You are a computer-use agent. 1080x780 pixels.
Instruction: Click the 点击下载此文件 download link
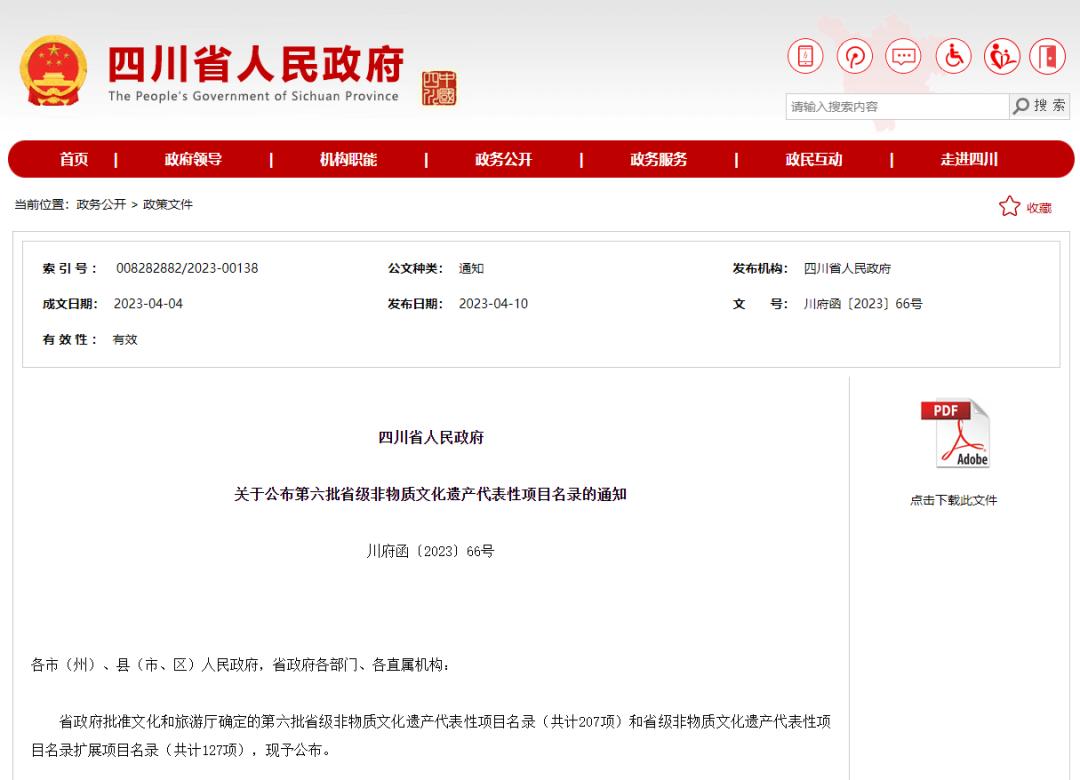[953, 500]
